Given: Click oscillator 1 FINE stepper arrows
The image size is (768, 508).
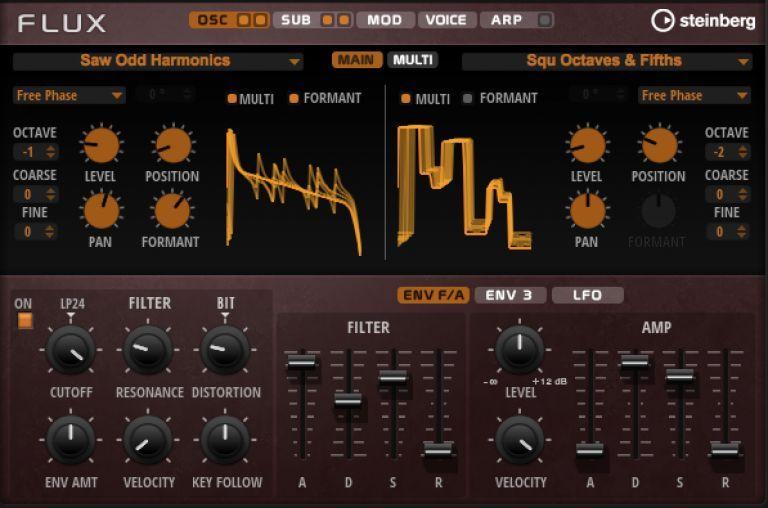Looking at the screenshot, I should coord(49,232).
